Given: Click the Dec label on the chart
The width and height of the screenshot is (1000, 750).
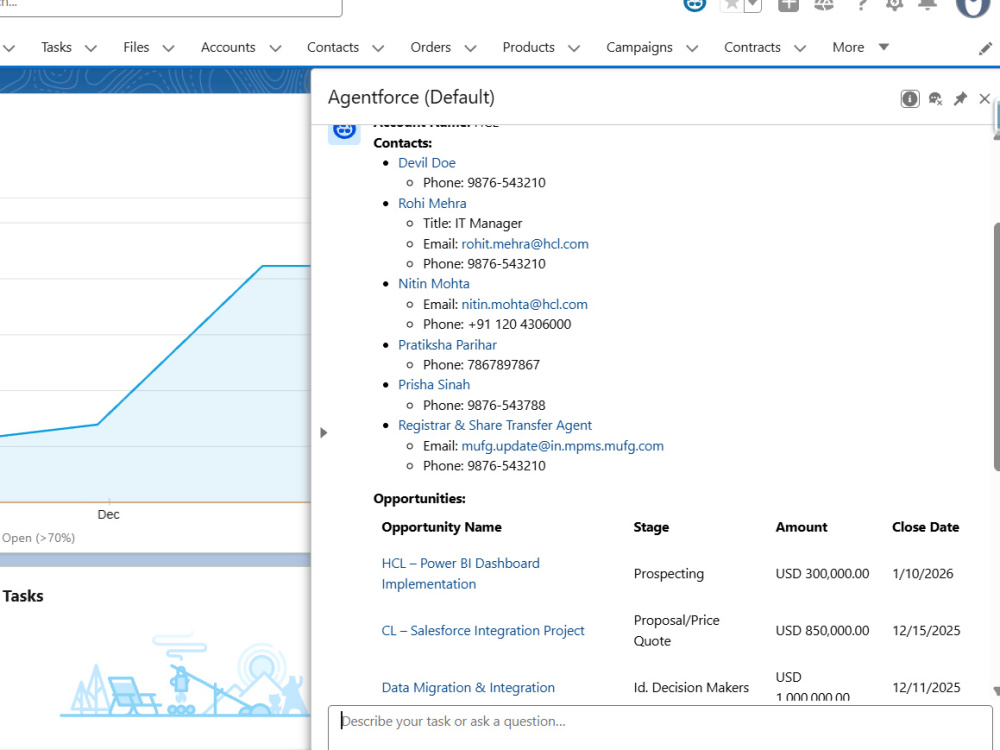Looking at the screenshot, I should pos(108,514).
